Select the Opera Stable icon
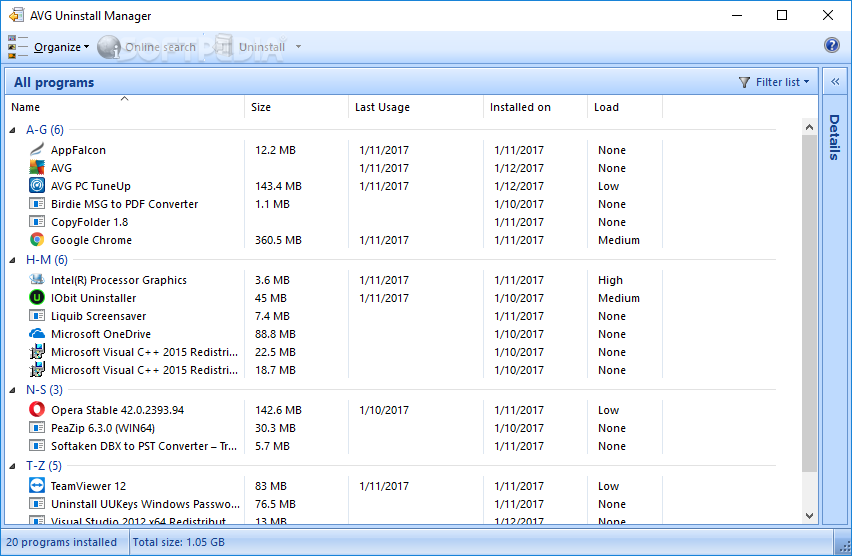Screen dimensions: 852x556 pos(36,409)
